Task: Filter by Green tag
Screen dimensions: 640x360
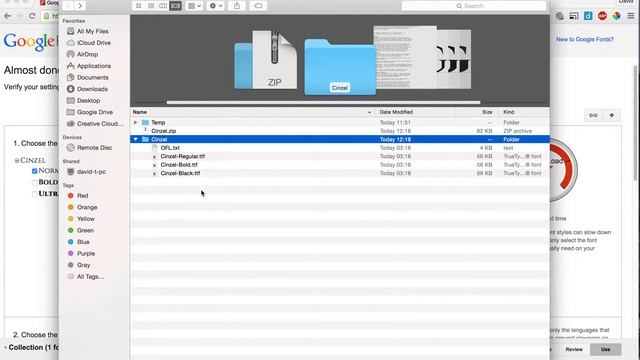Action: click(x=85, y=230)
